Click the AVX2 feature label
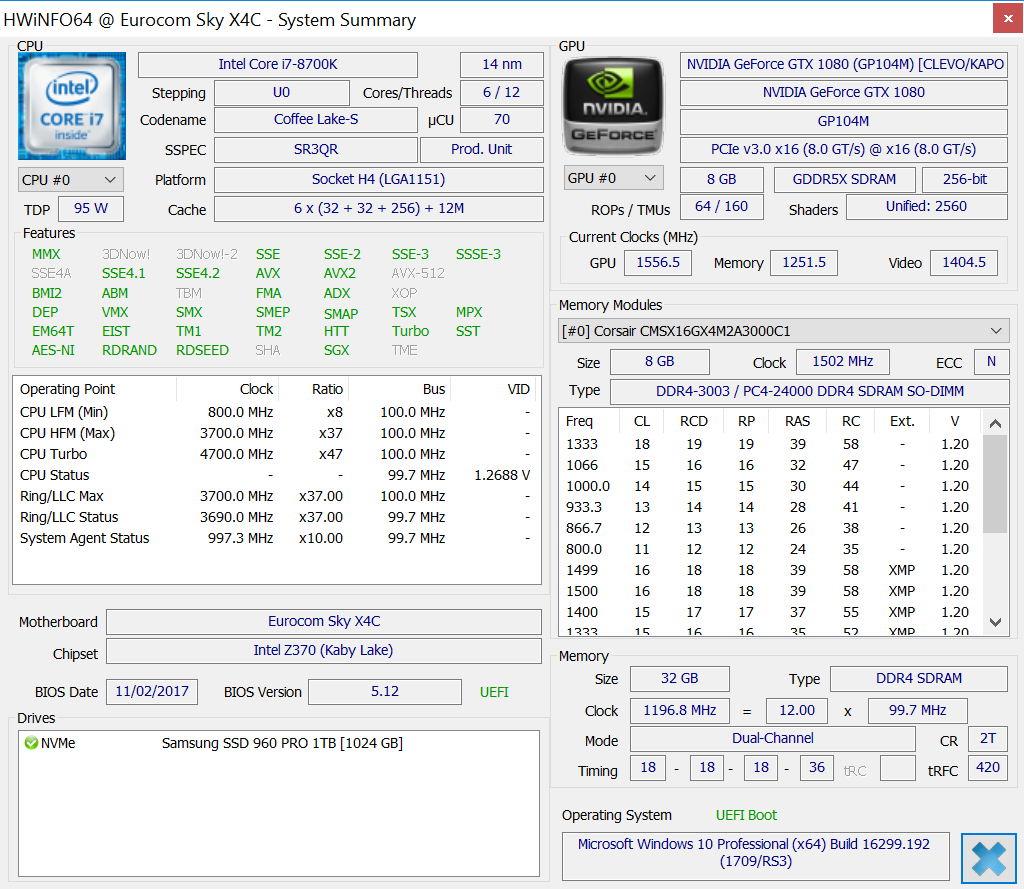 click(340, 273)
